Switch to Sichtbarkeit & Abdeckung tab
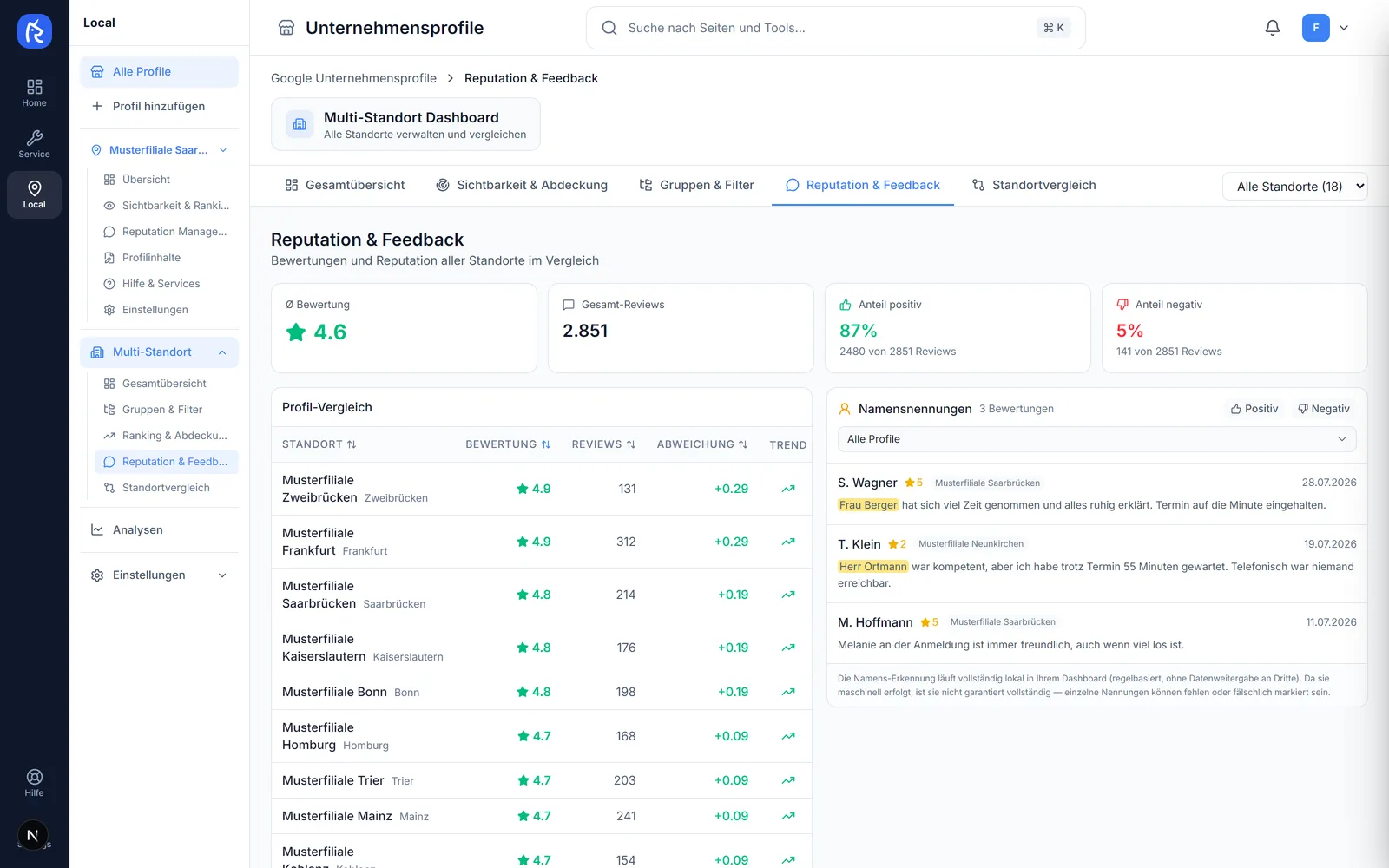This screenshot has width=1389, height=868. tap(522, 185)
